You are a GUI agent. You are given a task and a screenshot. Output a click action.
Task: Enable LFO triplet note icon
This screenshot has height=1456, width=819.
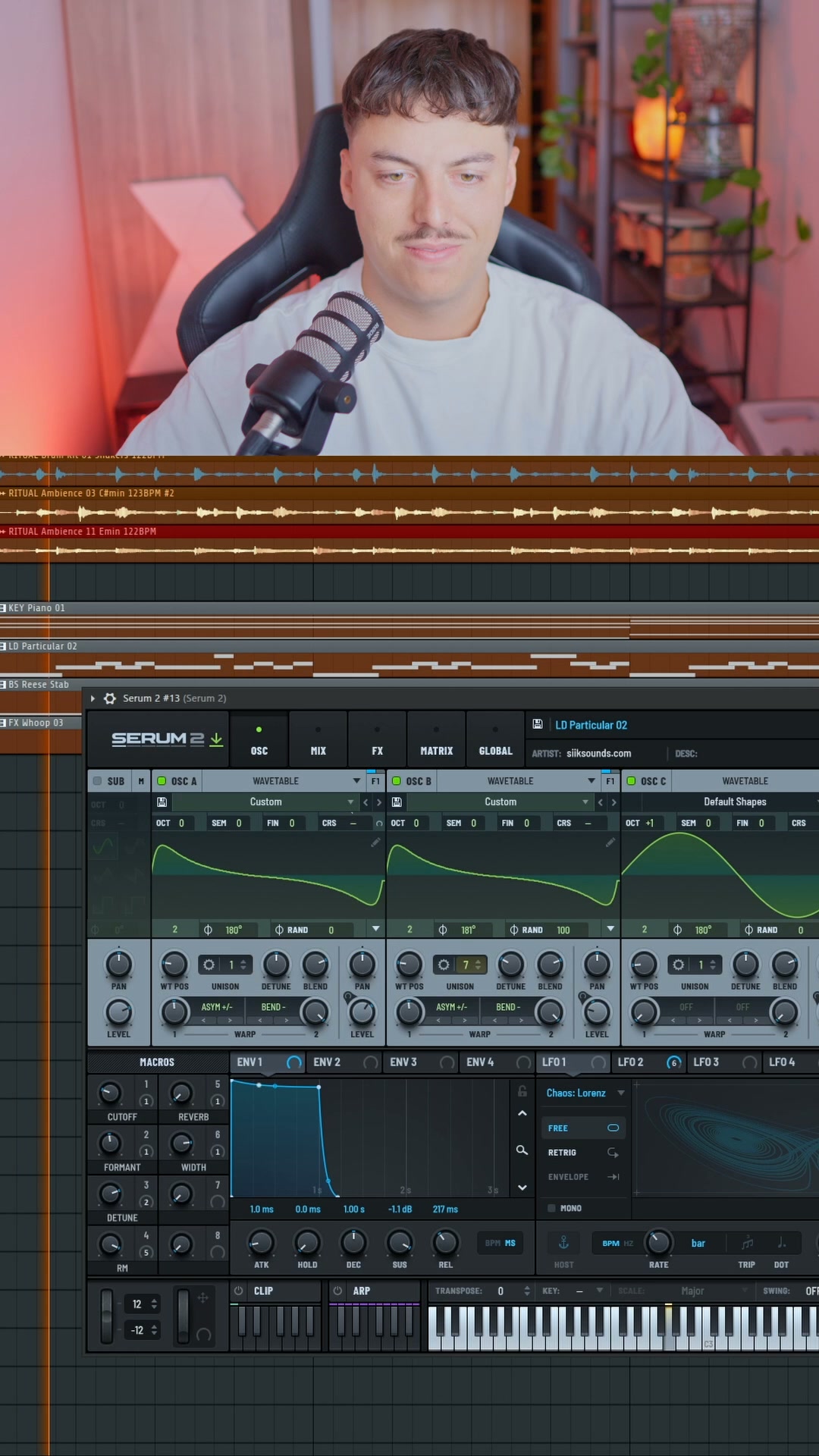[747, 1243]
